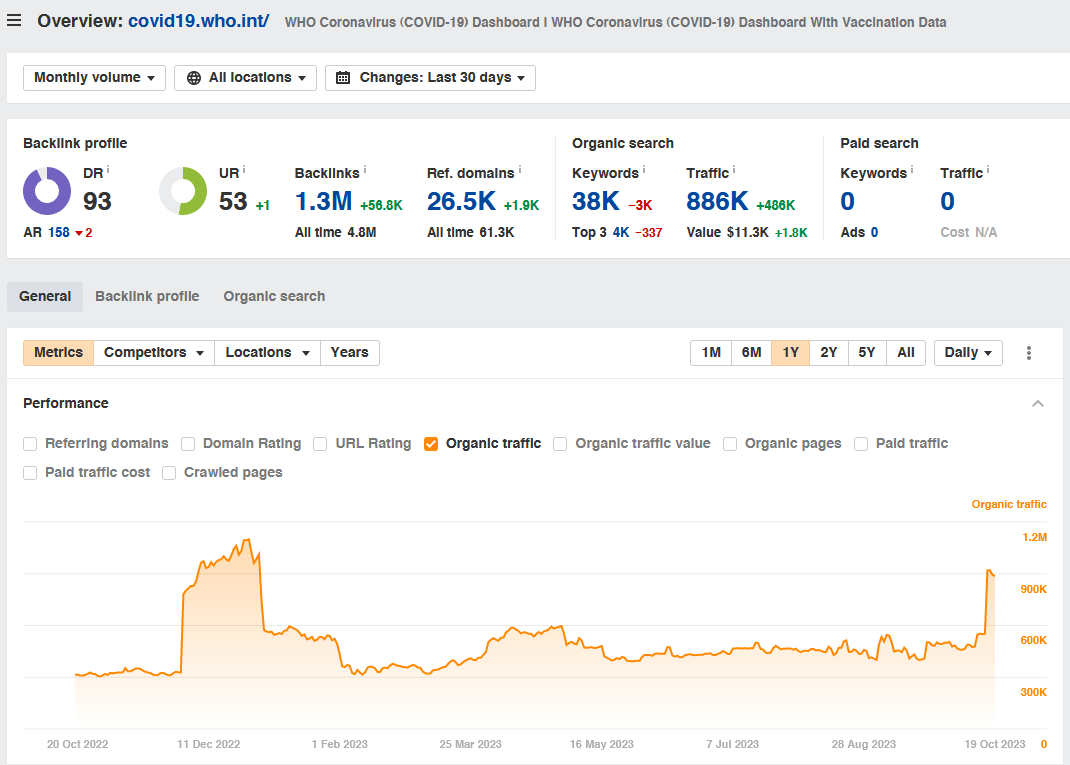1070x765 pixels.
Task: Open the All locations dropdown
Action: (246, 78)
